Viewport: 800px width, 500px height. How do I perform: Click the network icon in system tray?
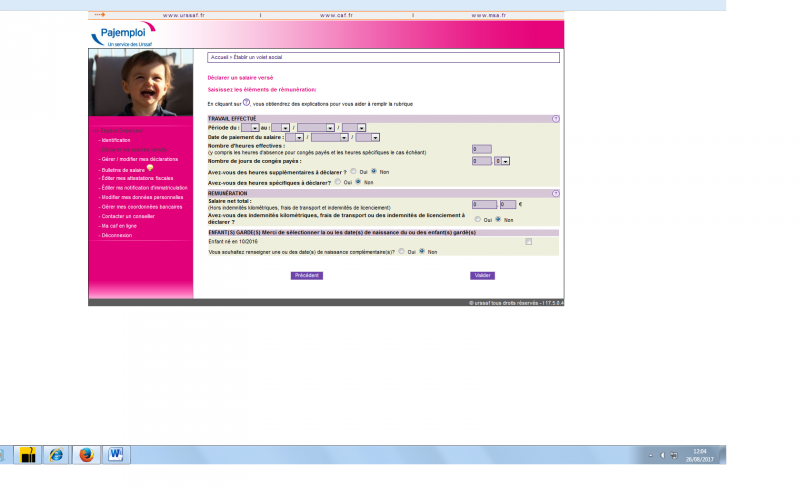[x=674, y=455]
